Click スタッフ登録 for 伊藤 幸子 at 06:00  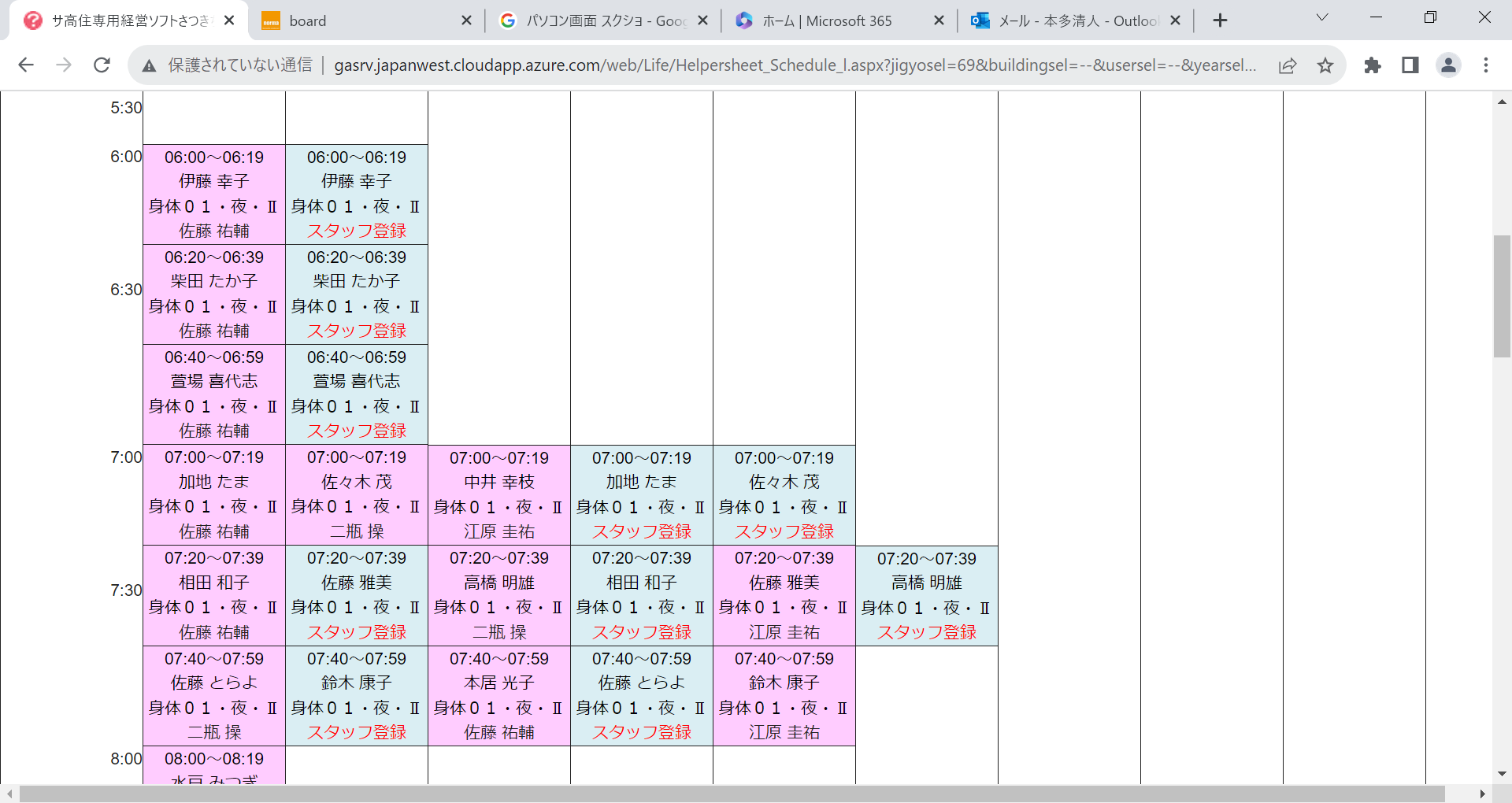coord(357,231)
